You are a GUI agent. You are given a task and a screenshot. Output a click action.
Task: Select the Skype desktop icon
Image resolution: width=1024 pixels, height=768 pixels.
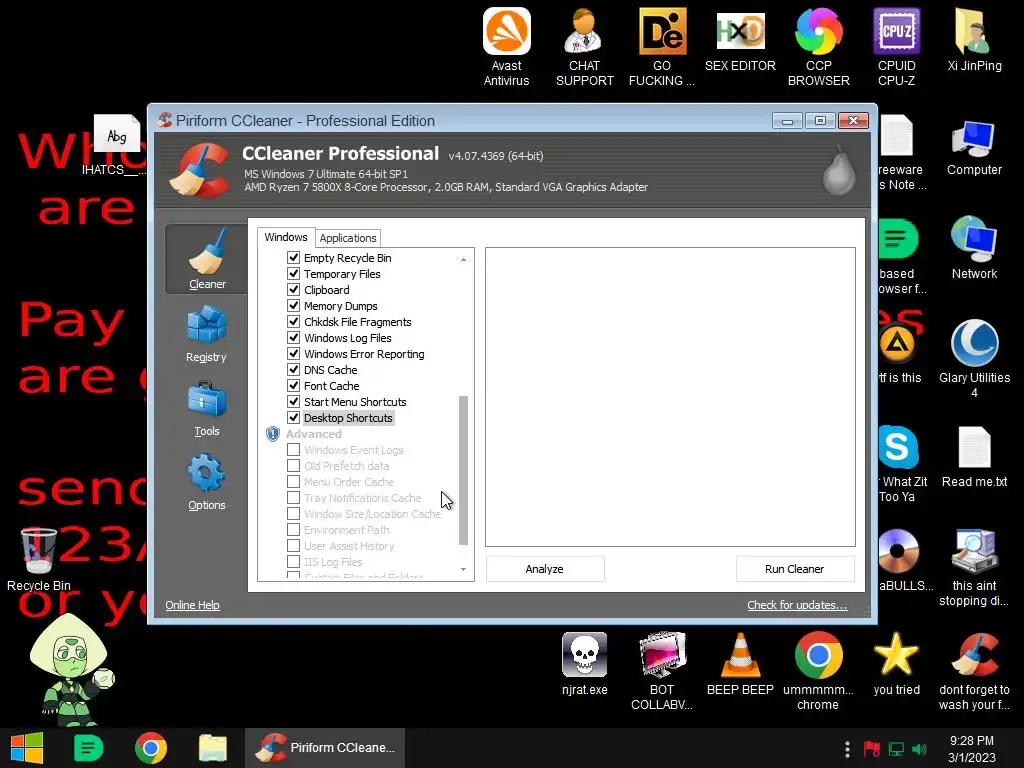click(x=900, y=464)
